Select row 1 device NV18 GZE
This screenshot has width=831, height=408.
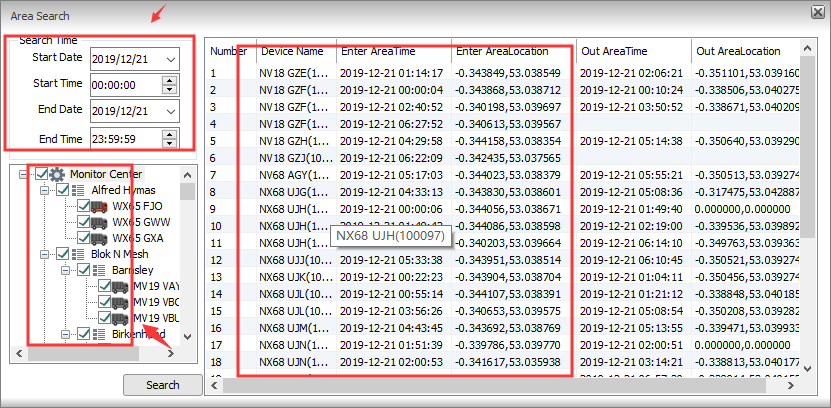296,73
